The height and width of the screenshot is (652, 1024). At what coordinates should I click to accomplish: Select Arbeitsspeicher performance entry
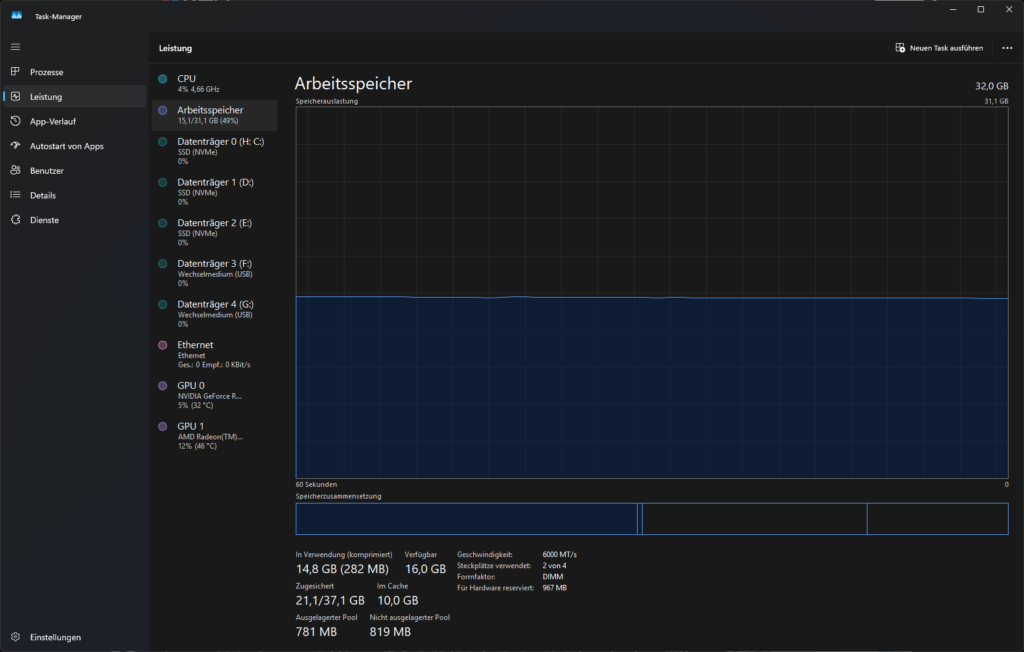pyautogui.click(x=215, y=115)
